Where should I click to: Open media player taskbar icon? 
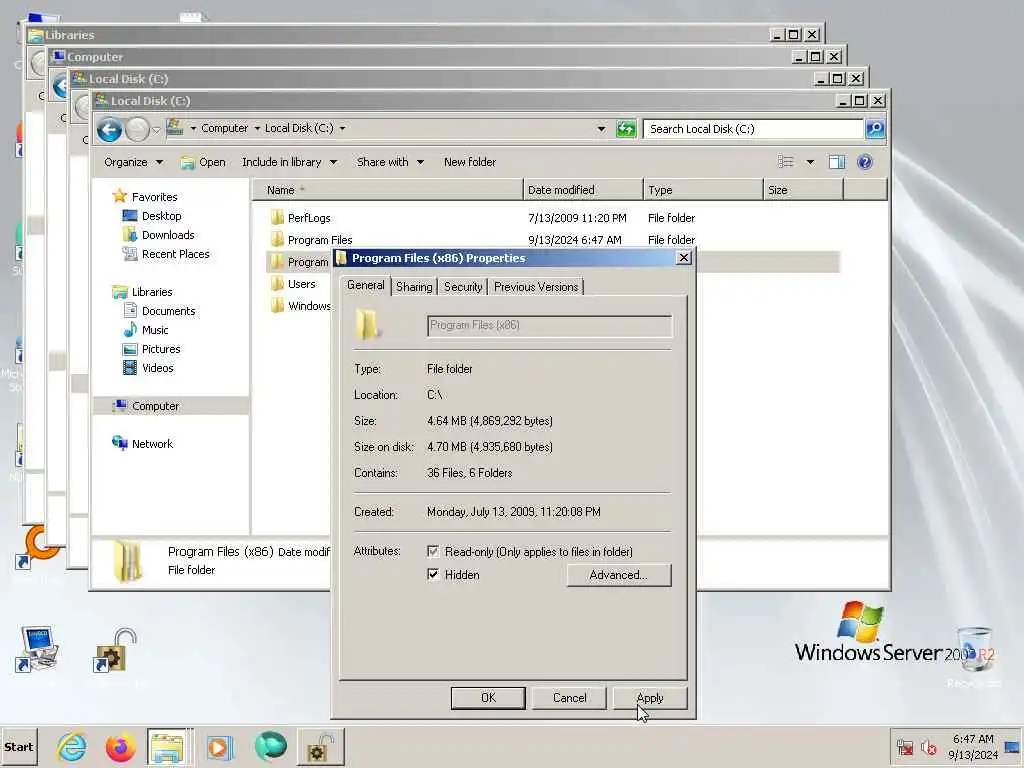pos(219,747)
